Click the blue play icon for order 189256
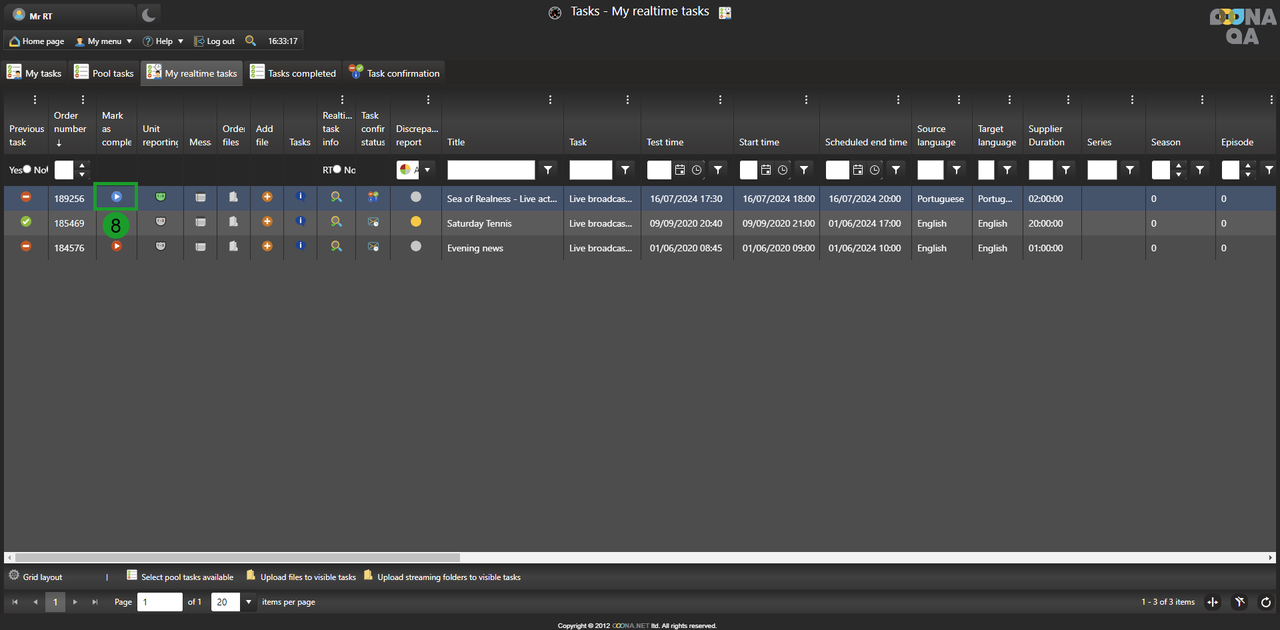This screenshot has width=1280, height=630. click(116, 197)
